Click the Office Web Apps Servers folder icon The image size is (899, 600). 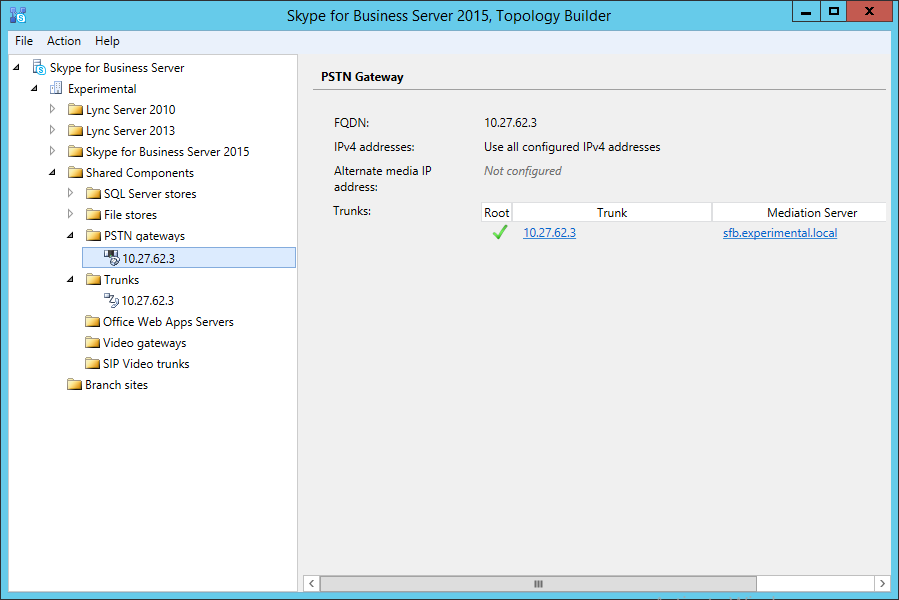tap(93, 322)
